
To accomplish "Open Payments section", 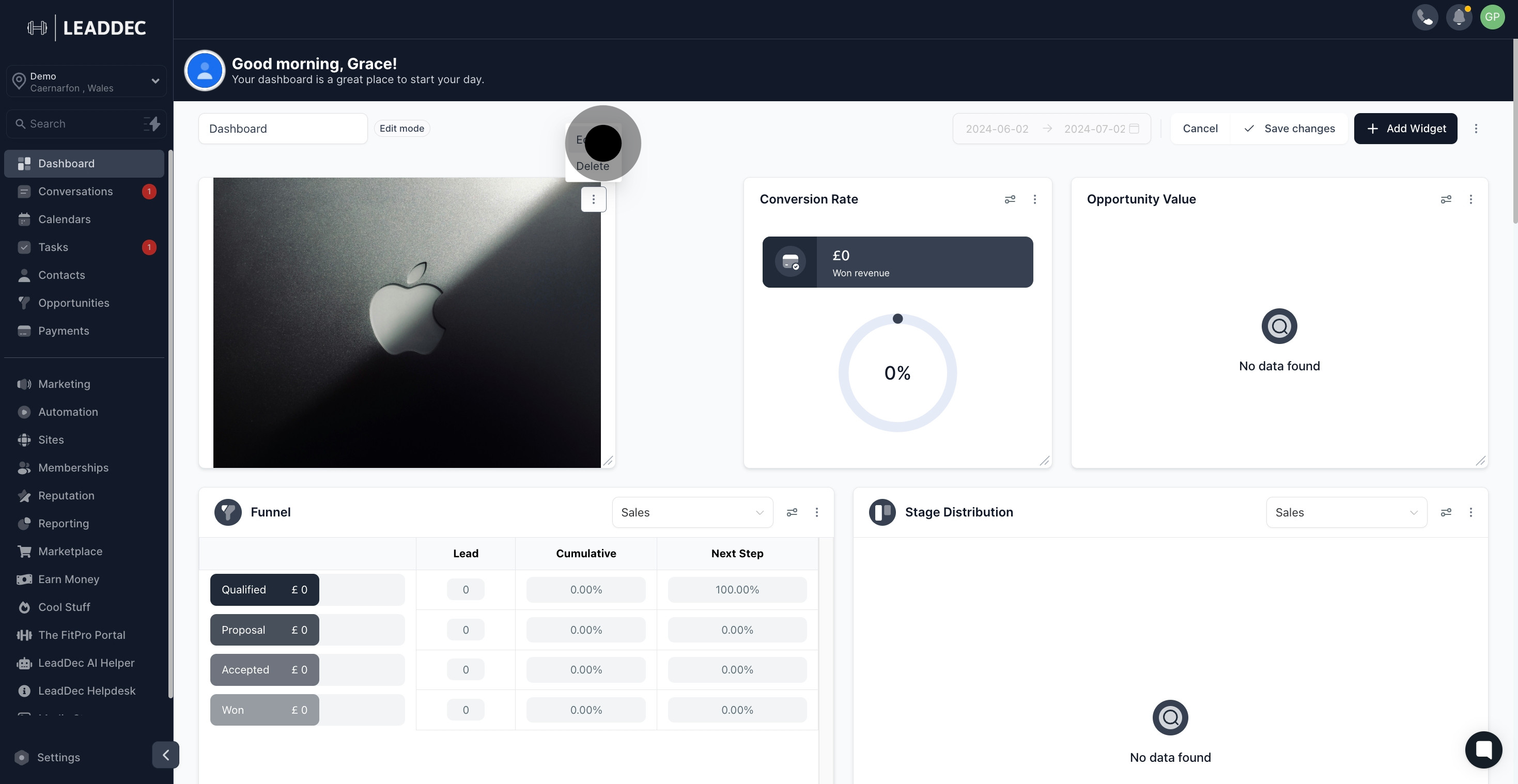I will 84,331.
